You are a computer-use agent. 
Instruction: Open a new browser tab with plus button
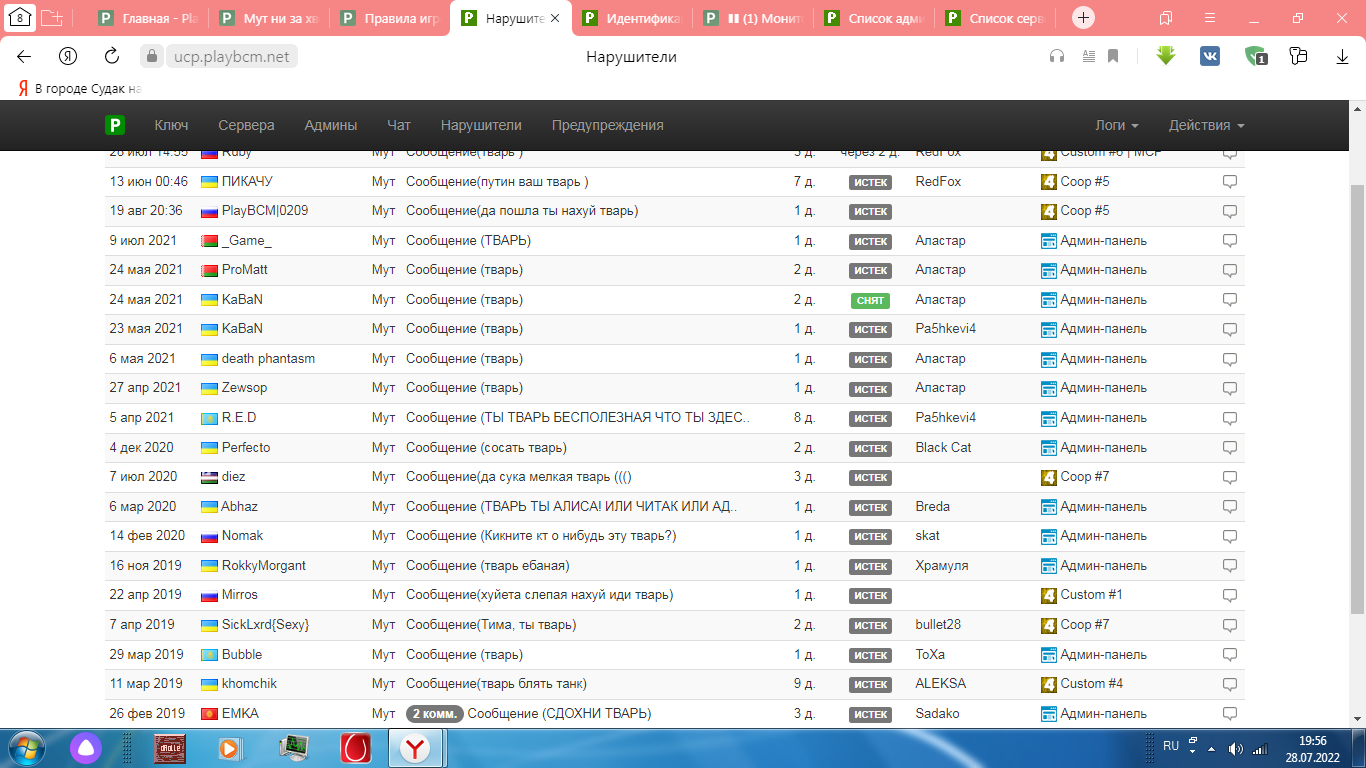tap(1084, 18)
